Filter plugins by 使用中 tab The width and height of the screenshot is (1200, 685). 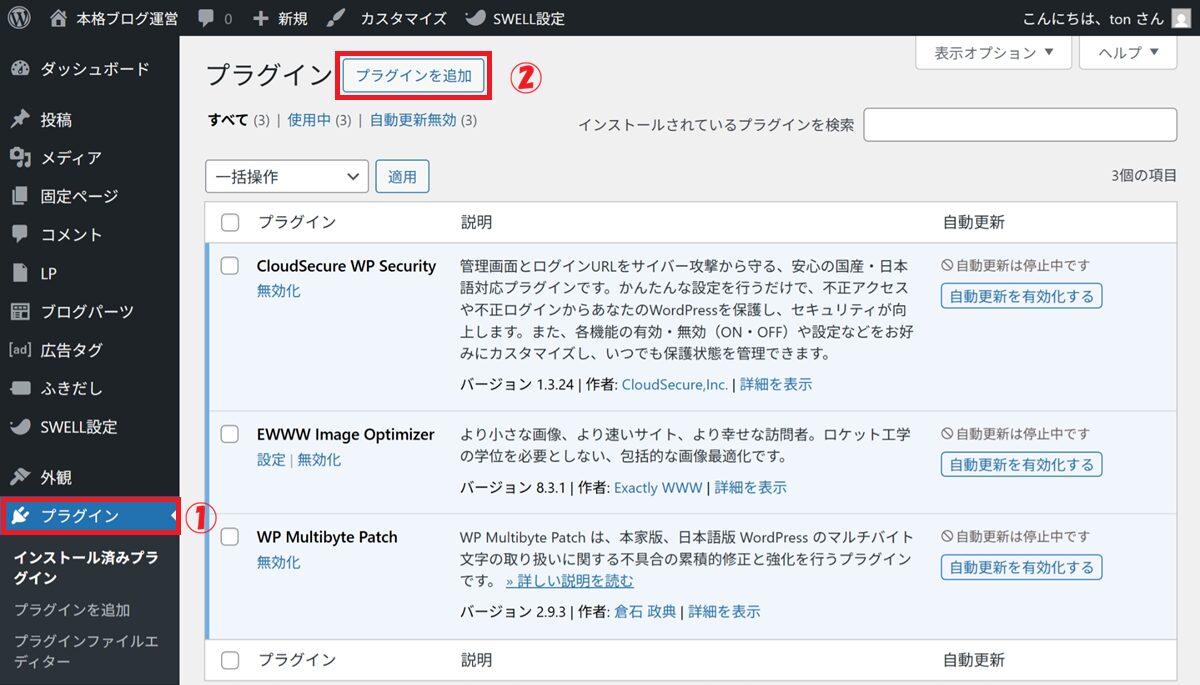pos(308,120)
